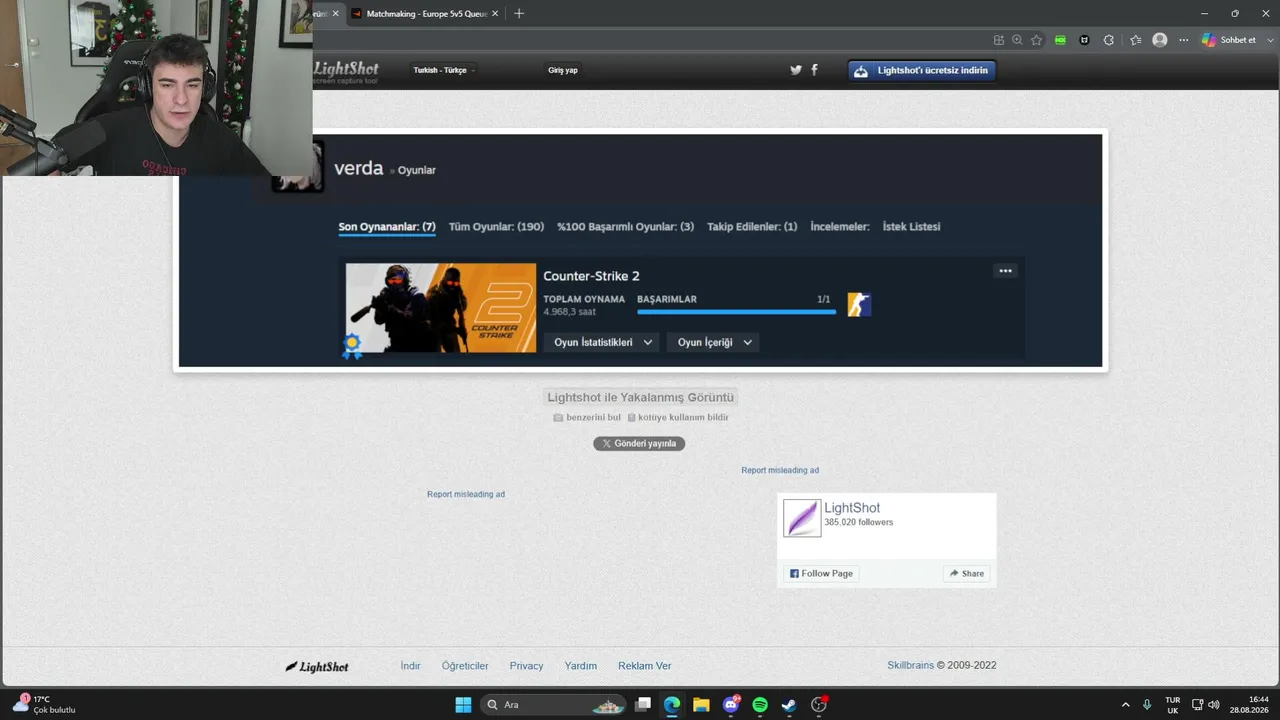This screenshot has height=720, width=1280.
Task: Expand the Oyun İçeriği dropdown
Action: (x=713, y=342)
